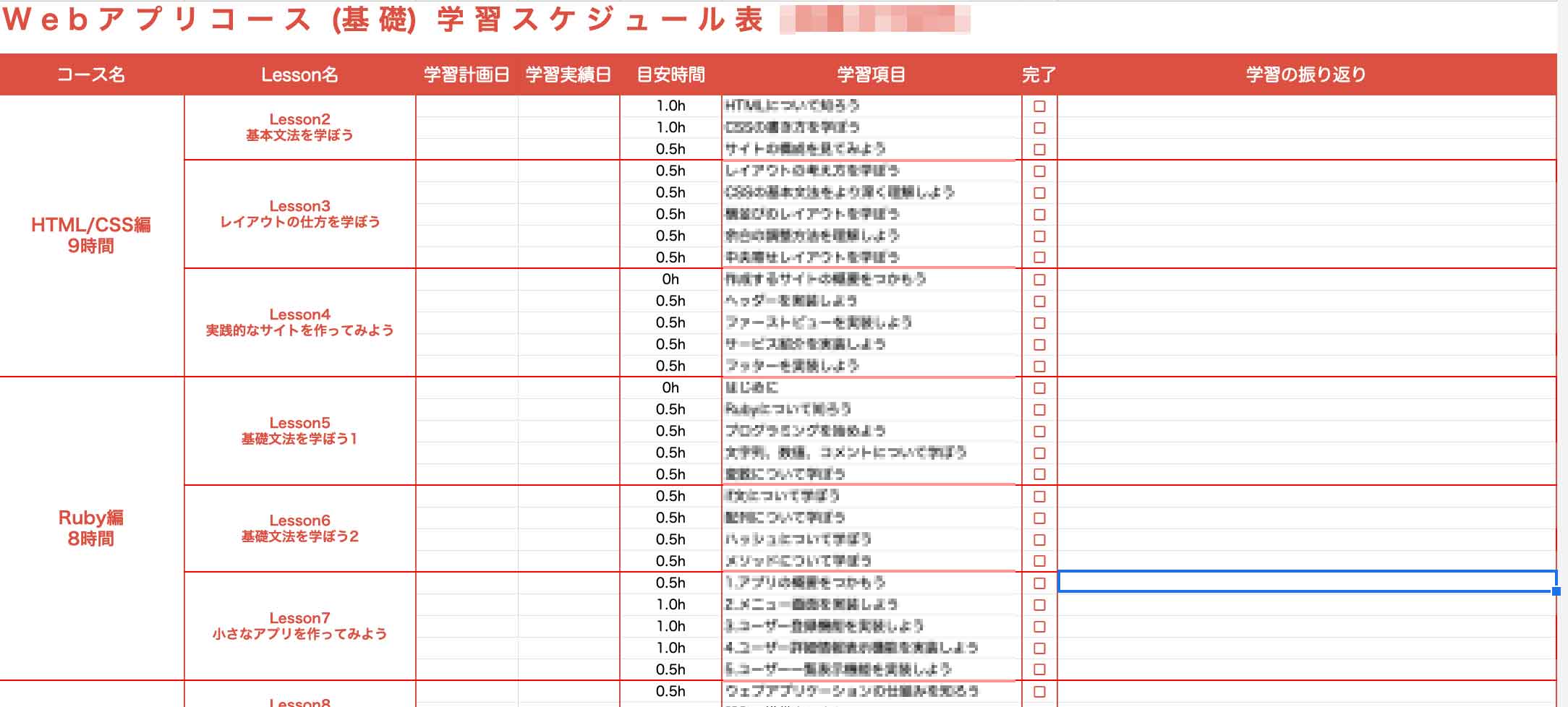This screenshot has width=1568, height=707.
Task: Check 完了 for ウェブアプリケーションの仕組みを知ろう
Action: pos(1039,692)
